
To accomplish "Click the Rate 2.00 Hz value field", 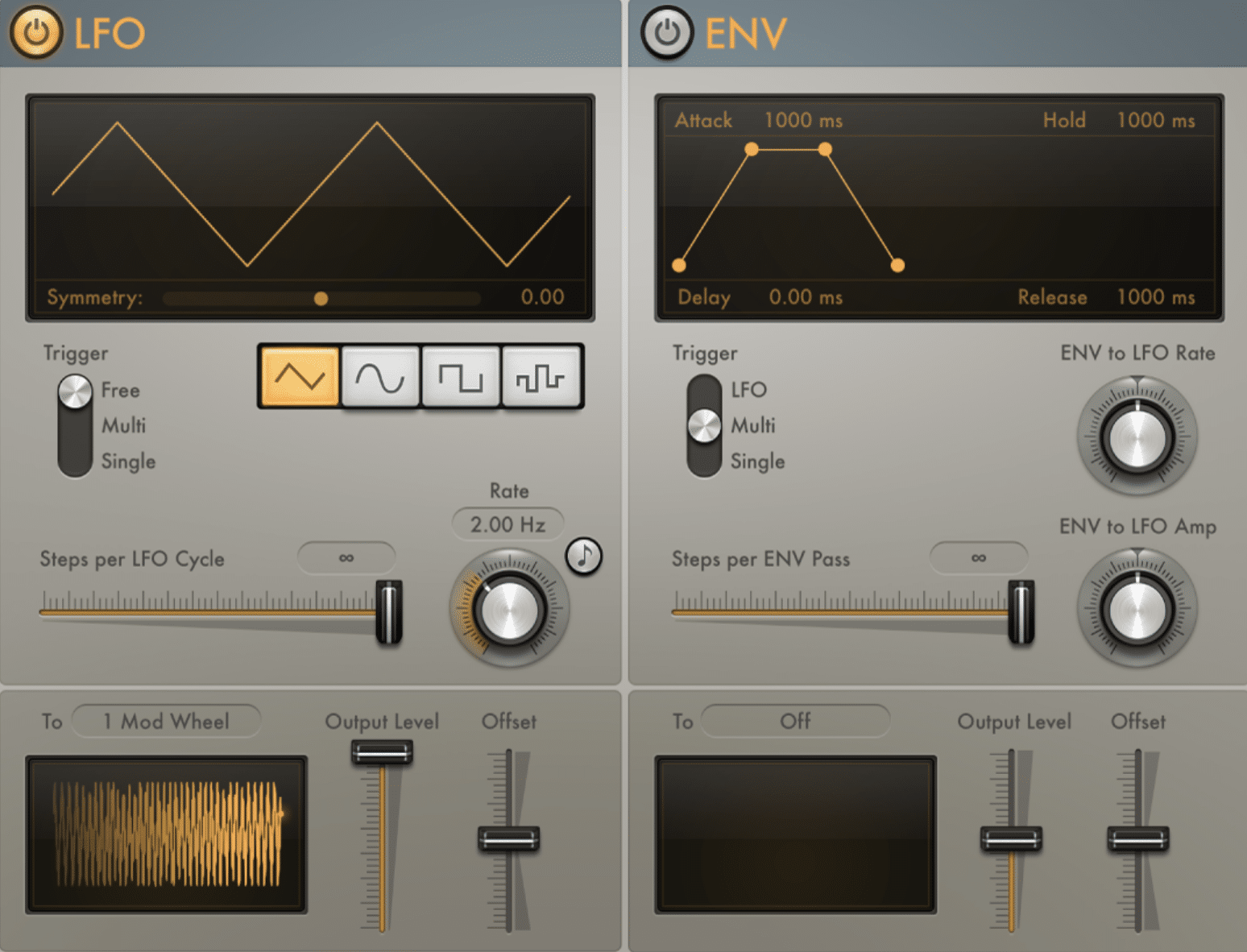I will 507,524.
